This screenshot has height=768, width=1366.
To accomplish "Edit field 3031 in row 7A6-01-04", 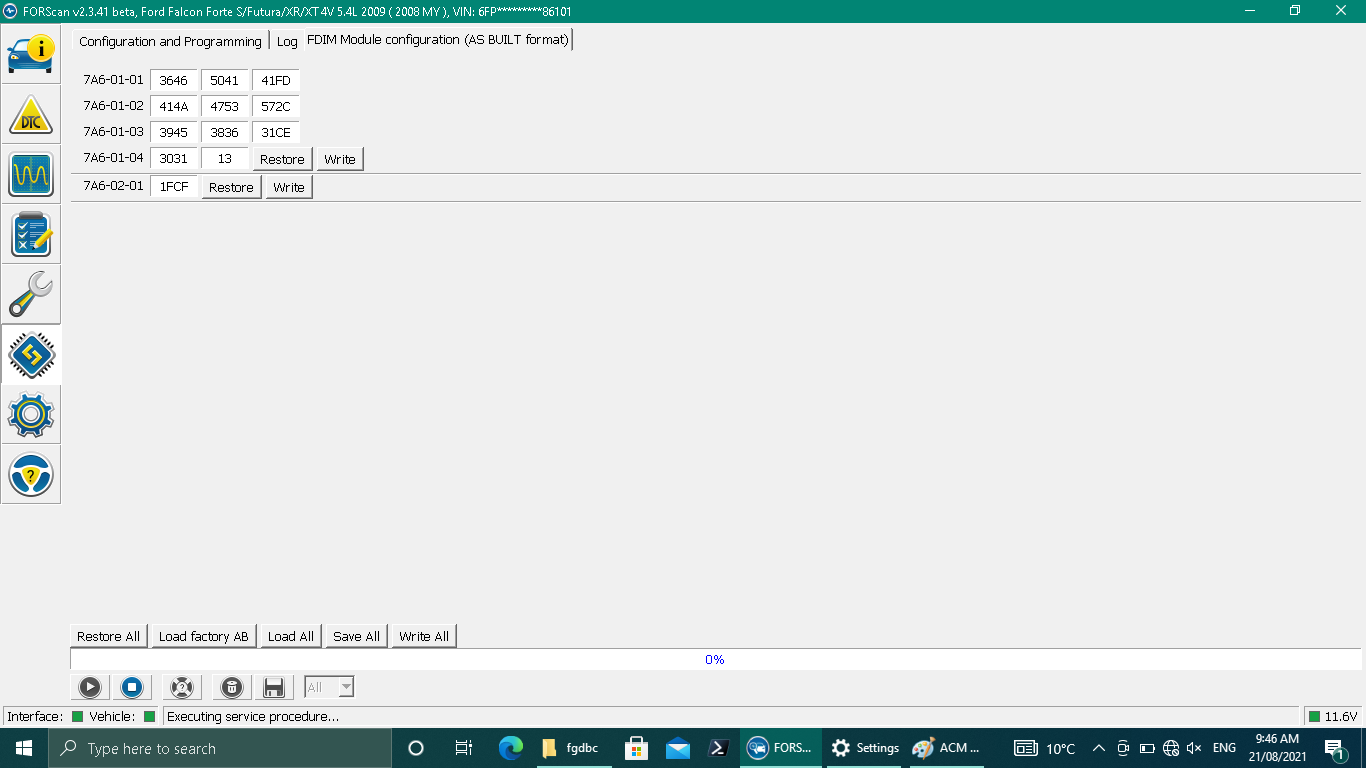I will click(174, 158).
